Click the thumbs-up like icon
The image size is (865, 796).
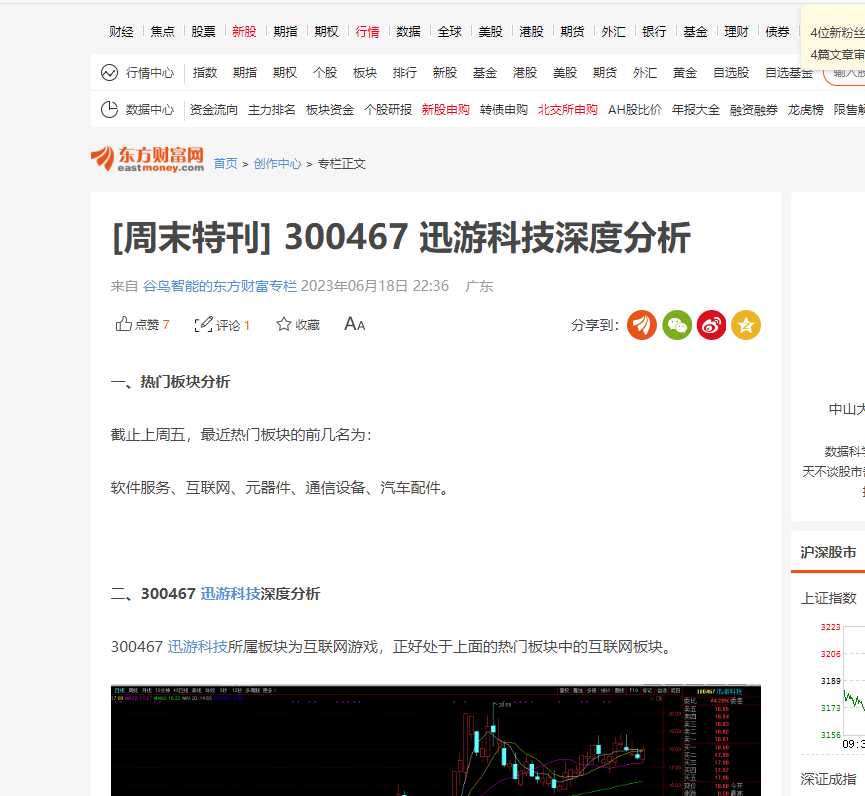tap(123, 324)
